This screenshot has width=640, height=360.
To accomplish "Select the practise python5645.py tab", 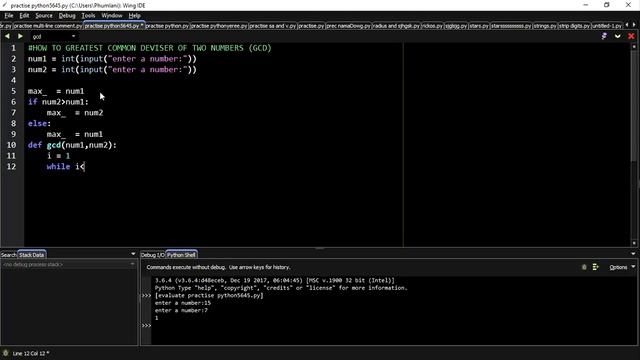I will click(x=114, y=26).
